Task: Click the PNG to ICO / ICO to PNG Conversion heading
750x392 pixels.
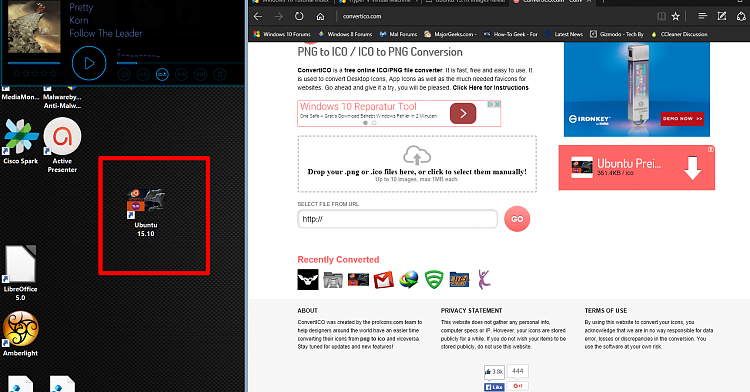Action: [380, 52]
